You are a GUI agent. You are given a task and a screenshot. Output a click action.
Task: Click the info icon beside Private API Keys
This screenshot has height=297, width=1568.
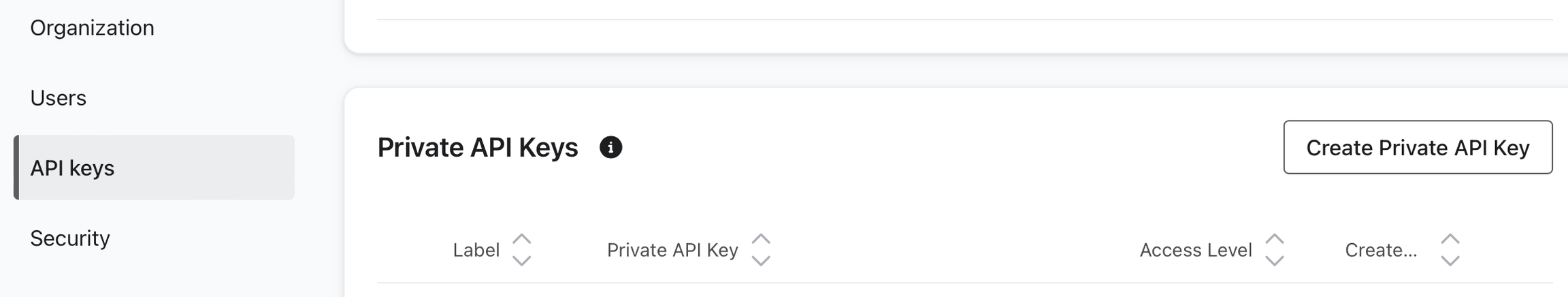[610, 147]
